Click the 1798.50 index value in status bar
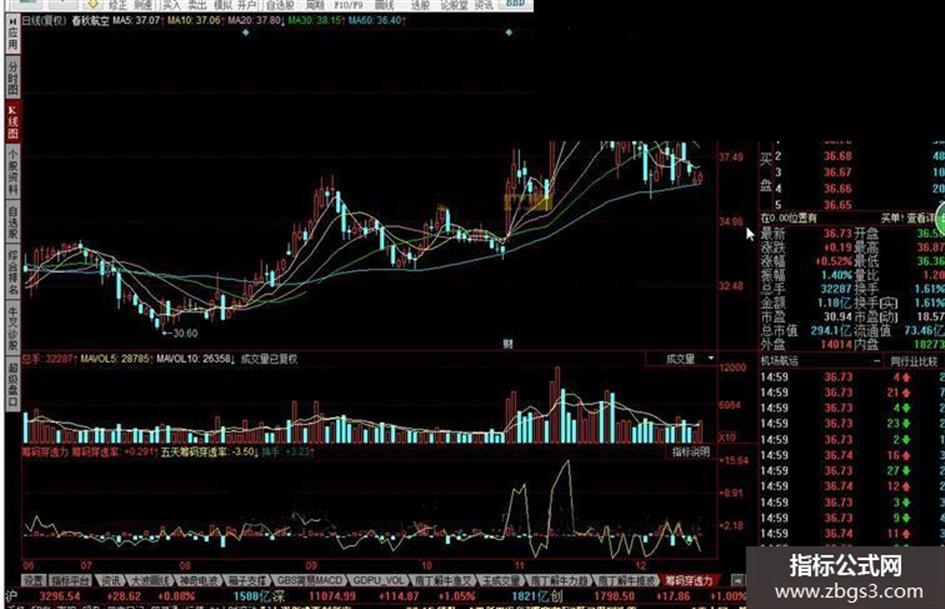This screenshot has height=609, width=945. tap(614, 596)
